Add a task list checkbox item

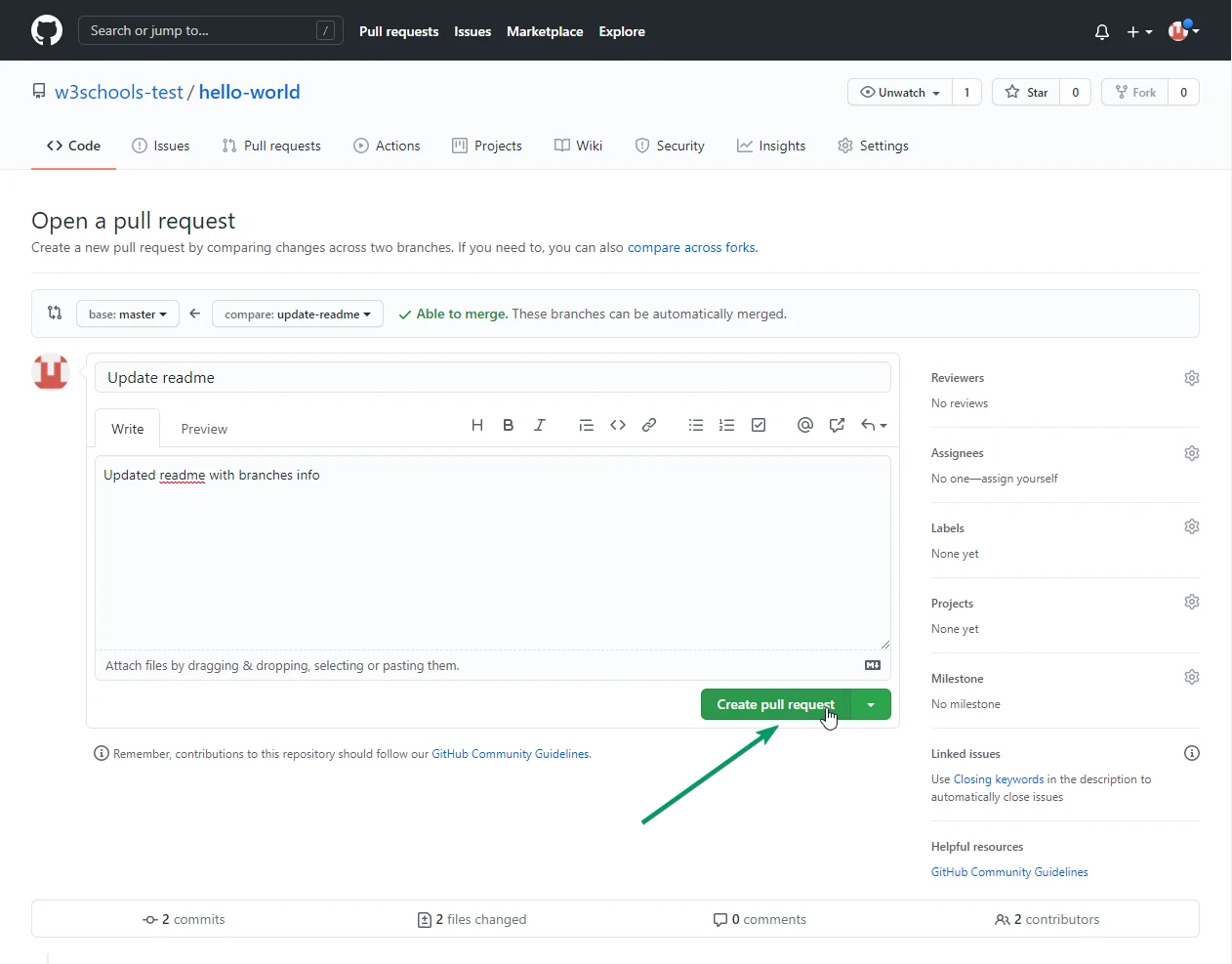coord(759,425)
